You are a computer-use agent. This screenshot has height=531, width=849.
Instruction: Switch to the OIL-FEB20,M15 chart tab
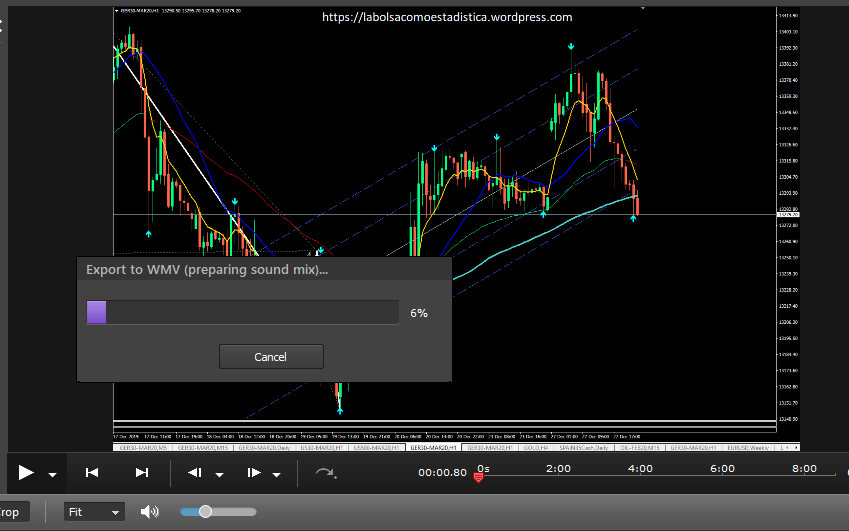(x=639, y=448)
